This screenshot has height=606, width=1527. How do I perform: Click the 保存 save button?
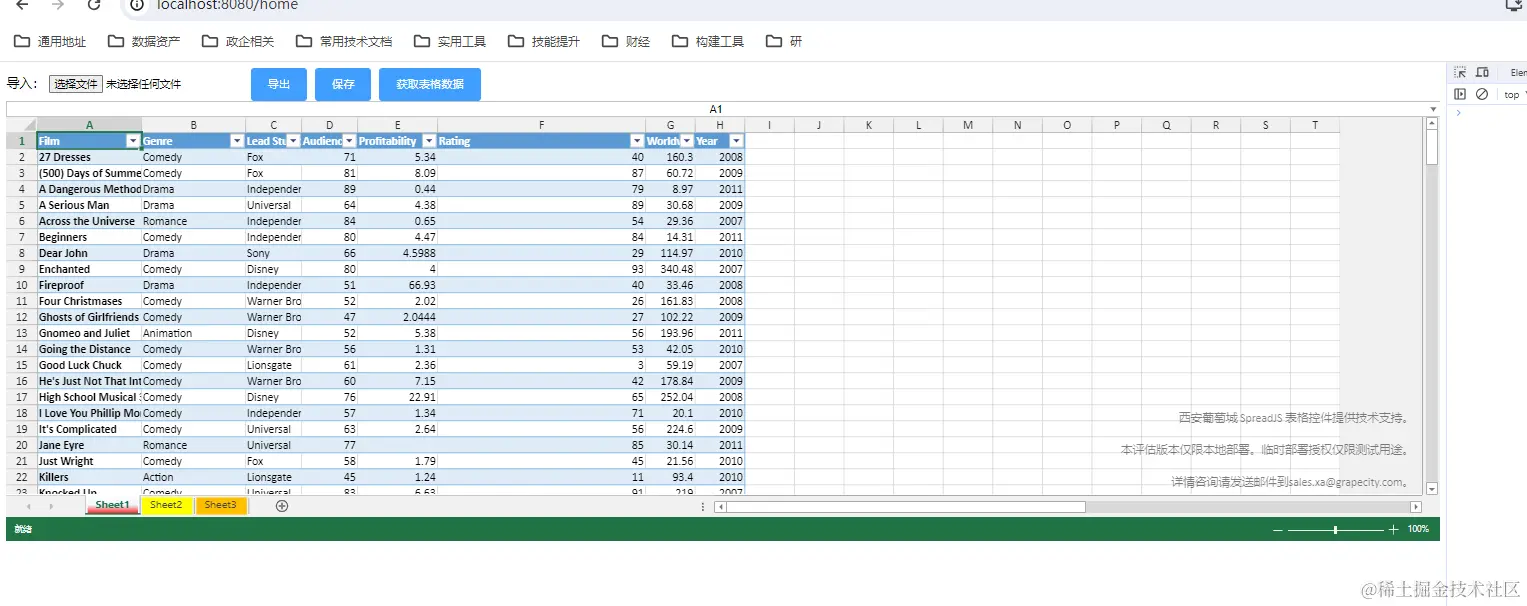coord(343,84)
